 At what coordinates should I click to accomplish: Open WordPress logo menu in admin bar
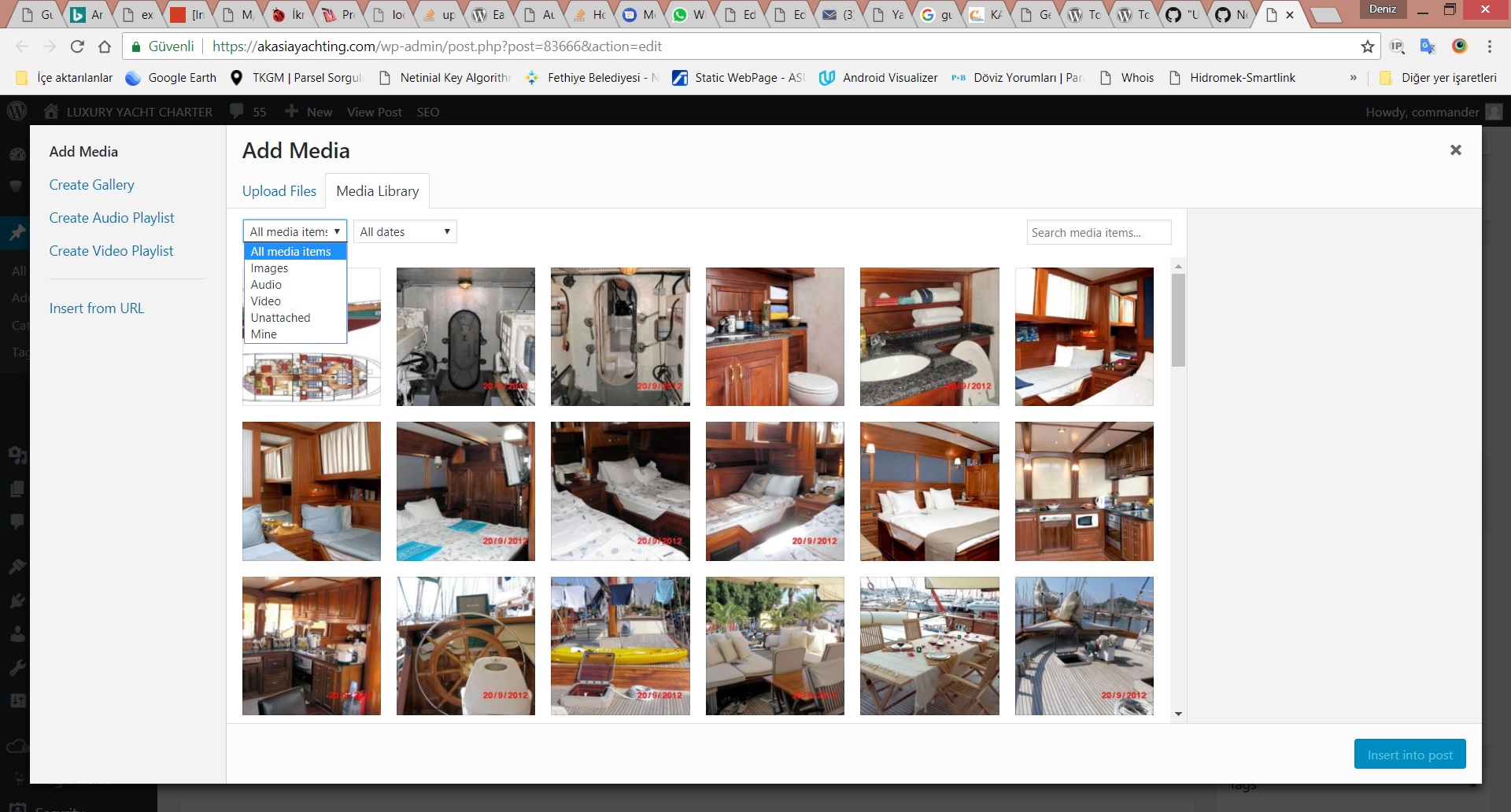pos(17,112)
